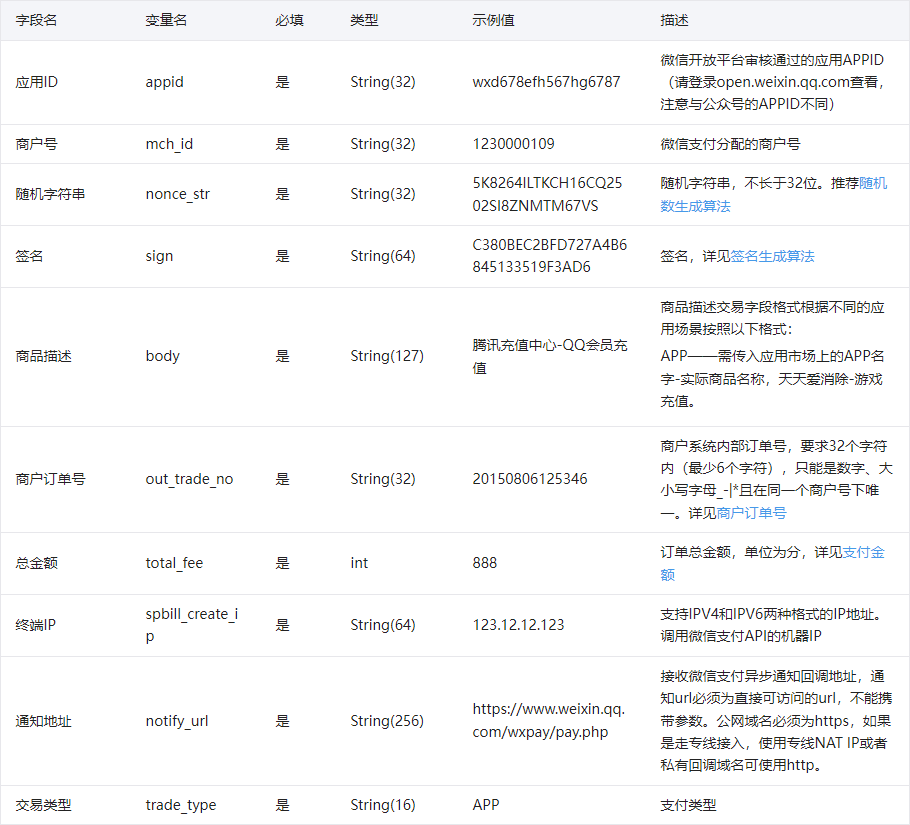Image resolution: width=910 pixels, height=825 pixels.
Task: Select example value 20150806125346
Action: (x=530, y=479)
